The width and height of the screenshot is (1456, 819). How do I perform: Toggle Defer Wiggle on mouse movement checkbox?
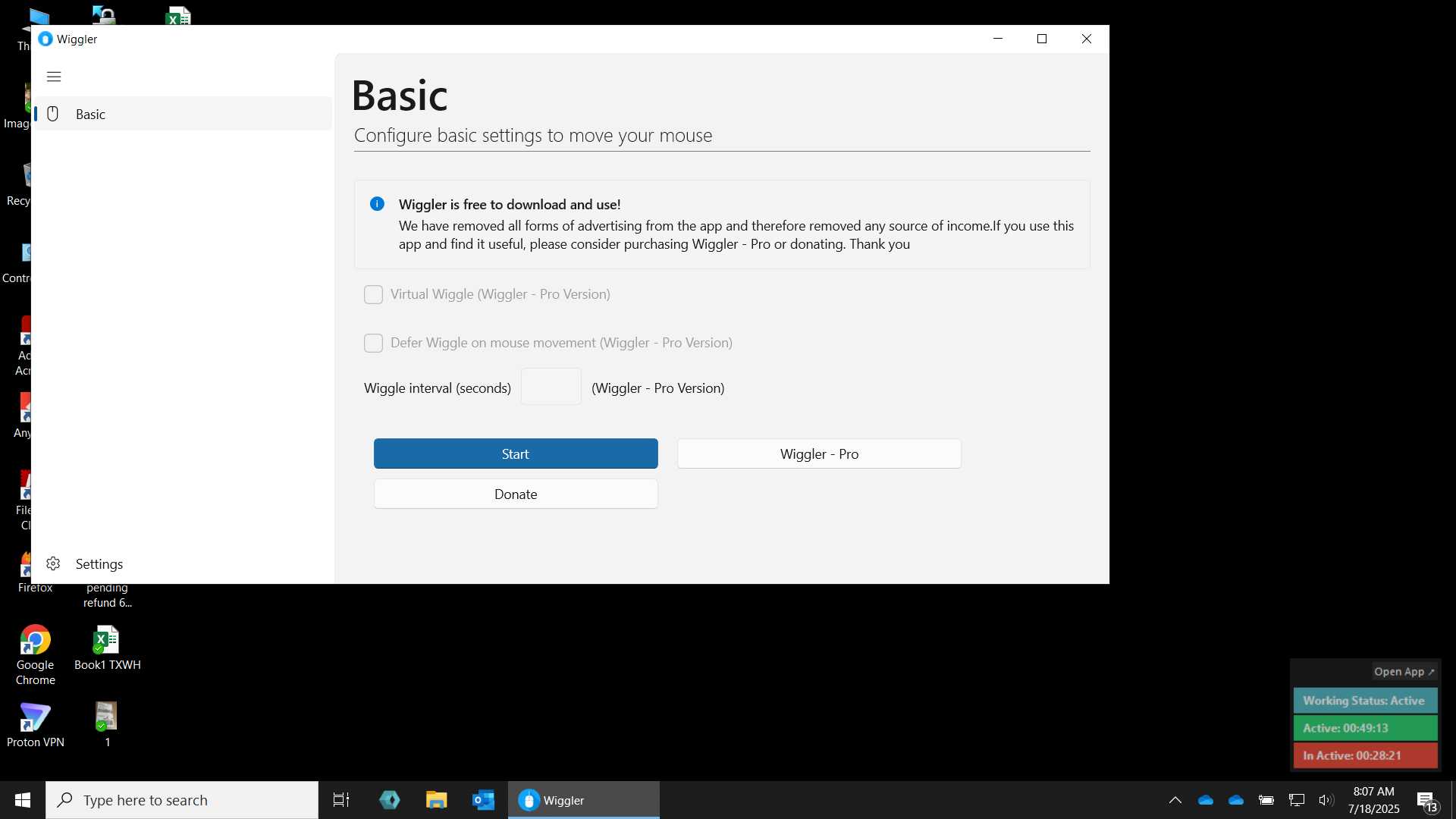[x=373, y=343]
